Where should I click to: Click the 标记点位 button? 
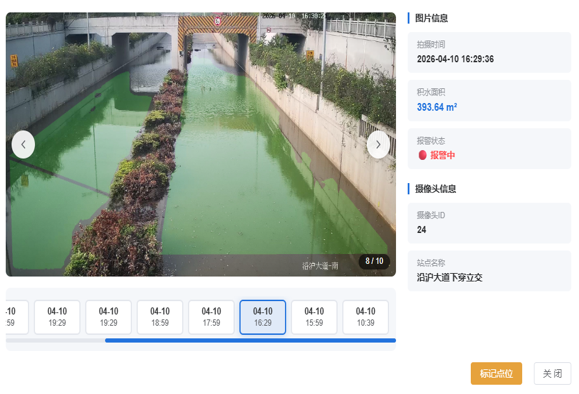(x=496, y=373)
